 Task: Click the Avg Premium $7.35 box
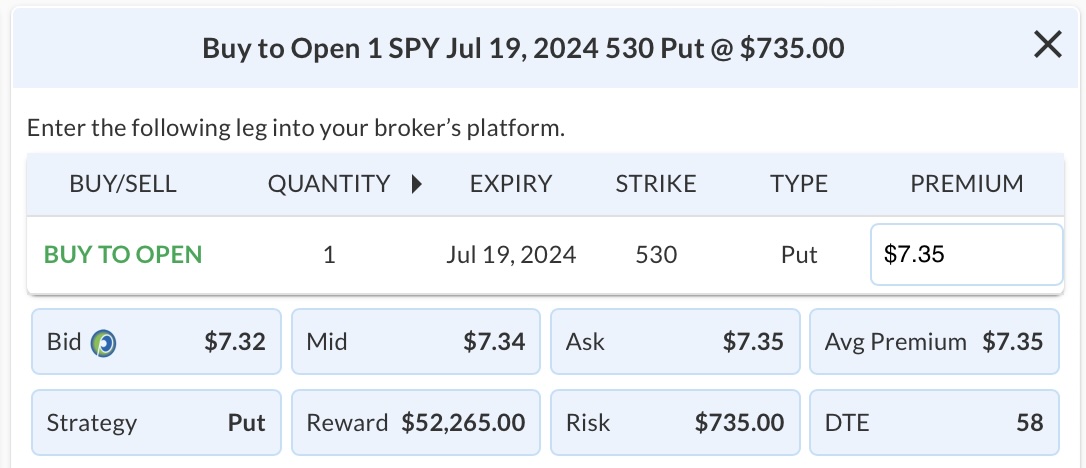point(934,342)
